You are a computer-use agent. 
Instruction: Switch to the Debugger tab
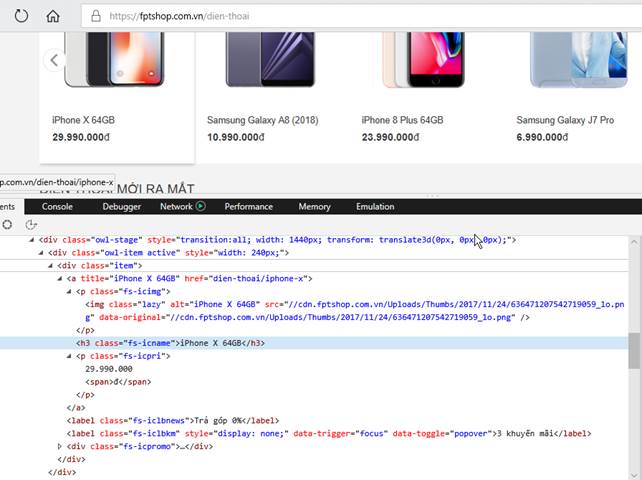[122, 206]
